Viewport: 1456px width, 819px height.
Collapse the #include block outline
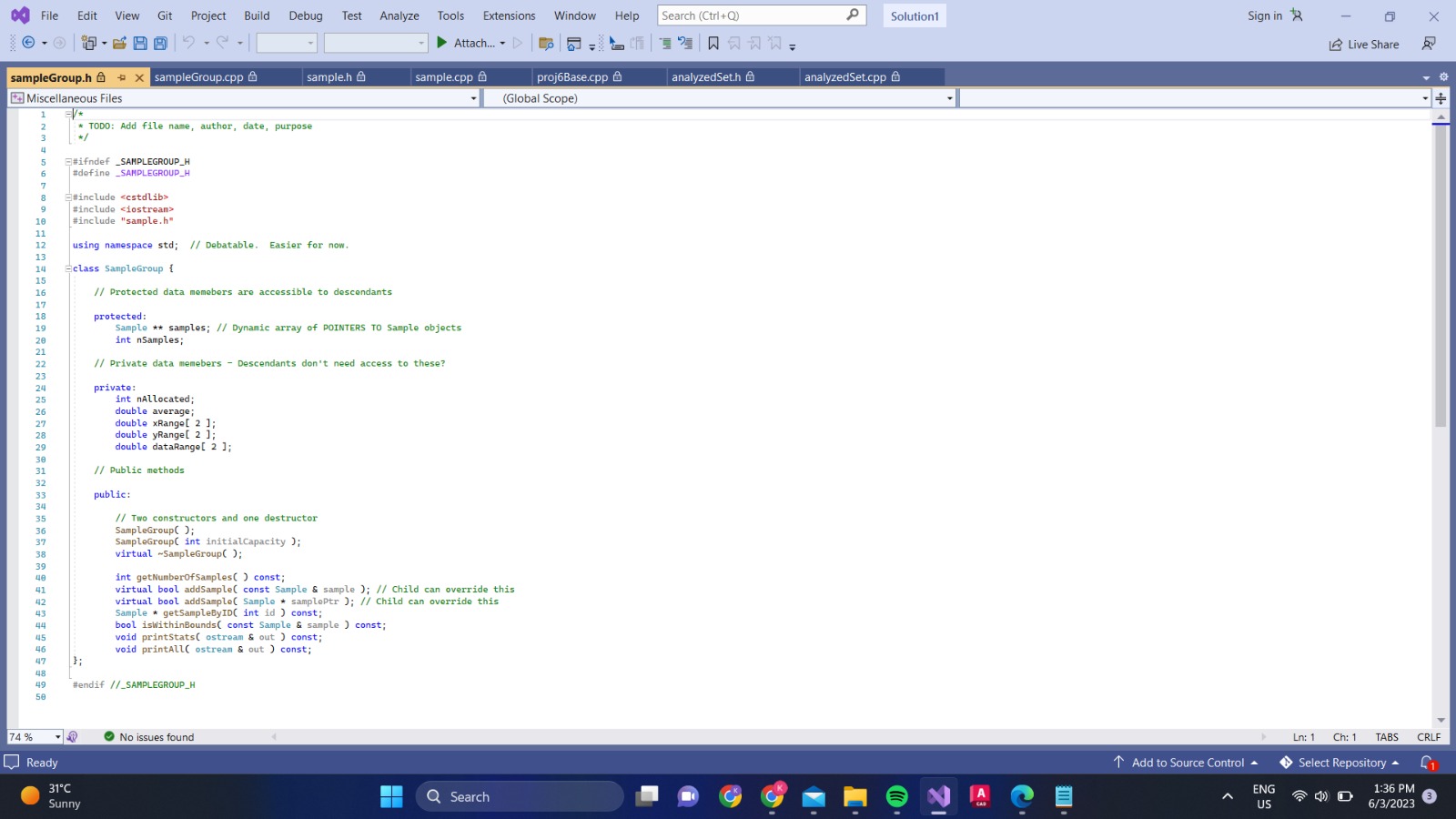coord(67,197)
